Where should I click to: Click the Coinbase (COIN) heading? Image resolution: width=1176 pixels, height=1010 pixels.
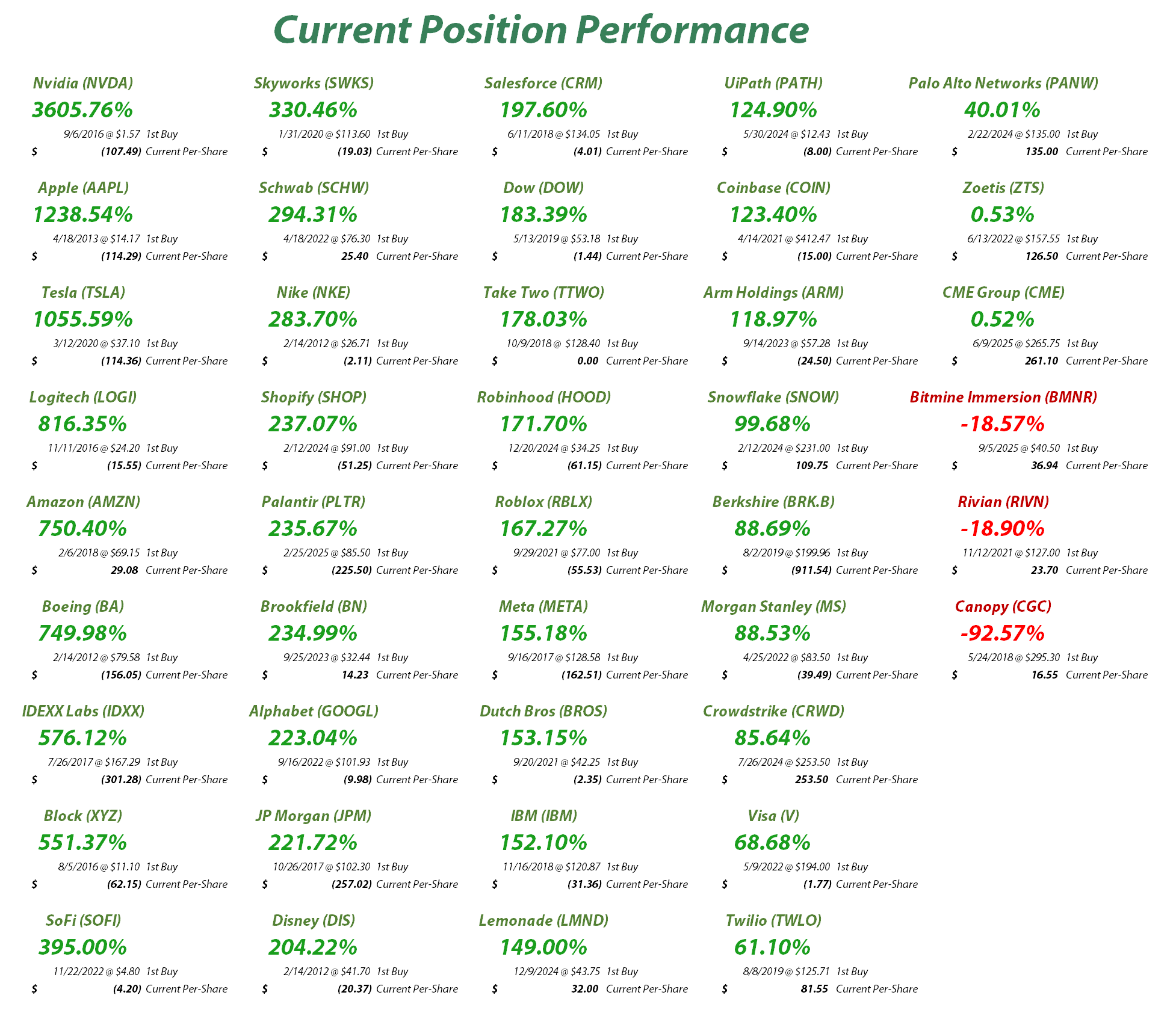pyautogui.click(x=773, y=188)
